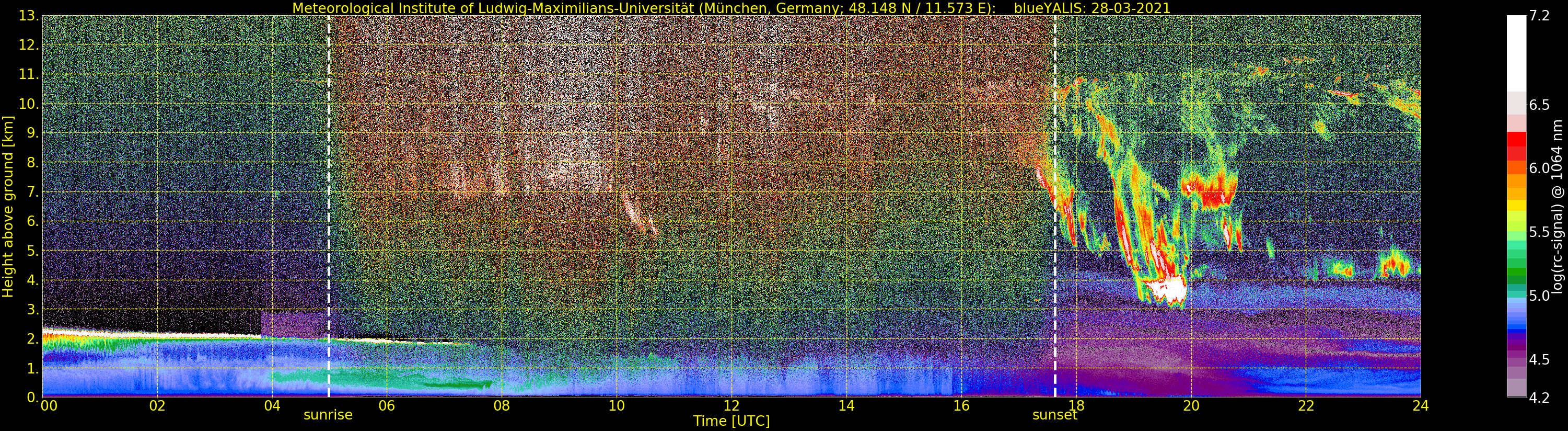1568x431 pixels.
Task: Click the '6.5' colorbar value label
Action: [1539, 105]
